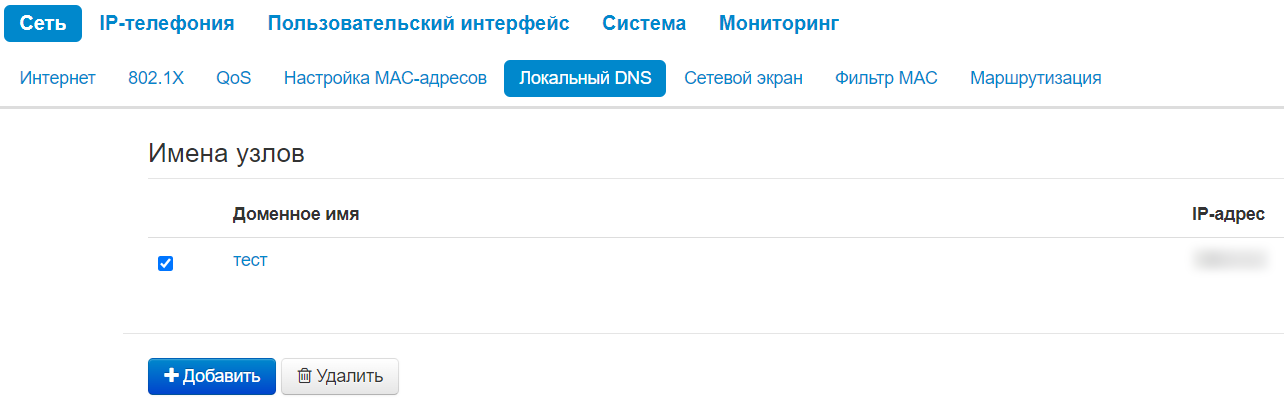1284x411 pixels.
Task: Open the Маршрутизация subtab
Action: point(1035,78)
